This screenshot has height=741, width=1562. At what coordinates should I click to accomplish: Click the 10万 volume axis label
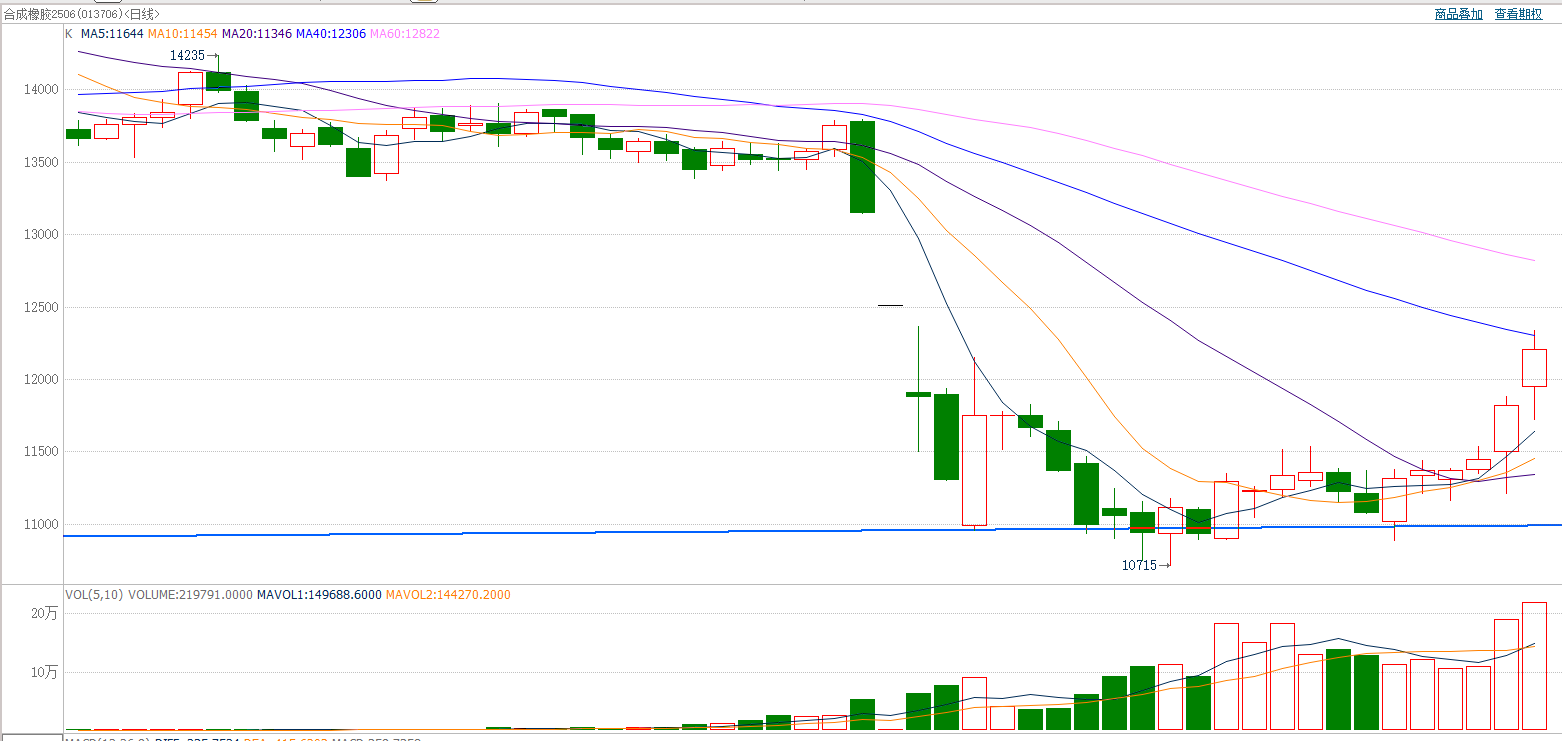click(x=46, y=672)
